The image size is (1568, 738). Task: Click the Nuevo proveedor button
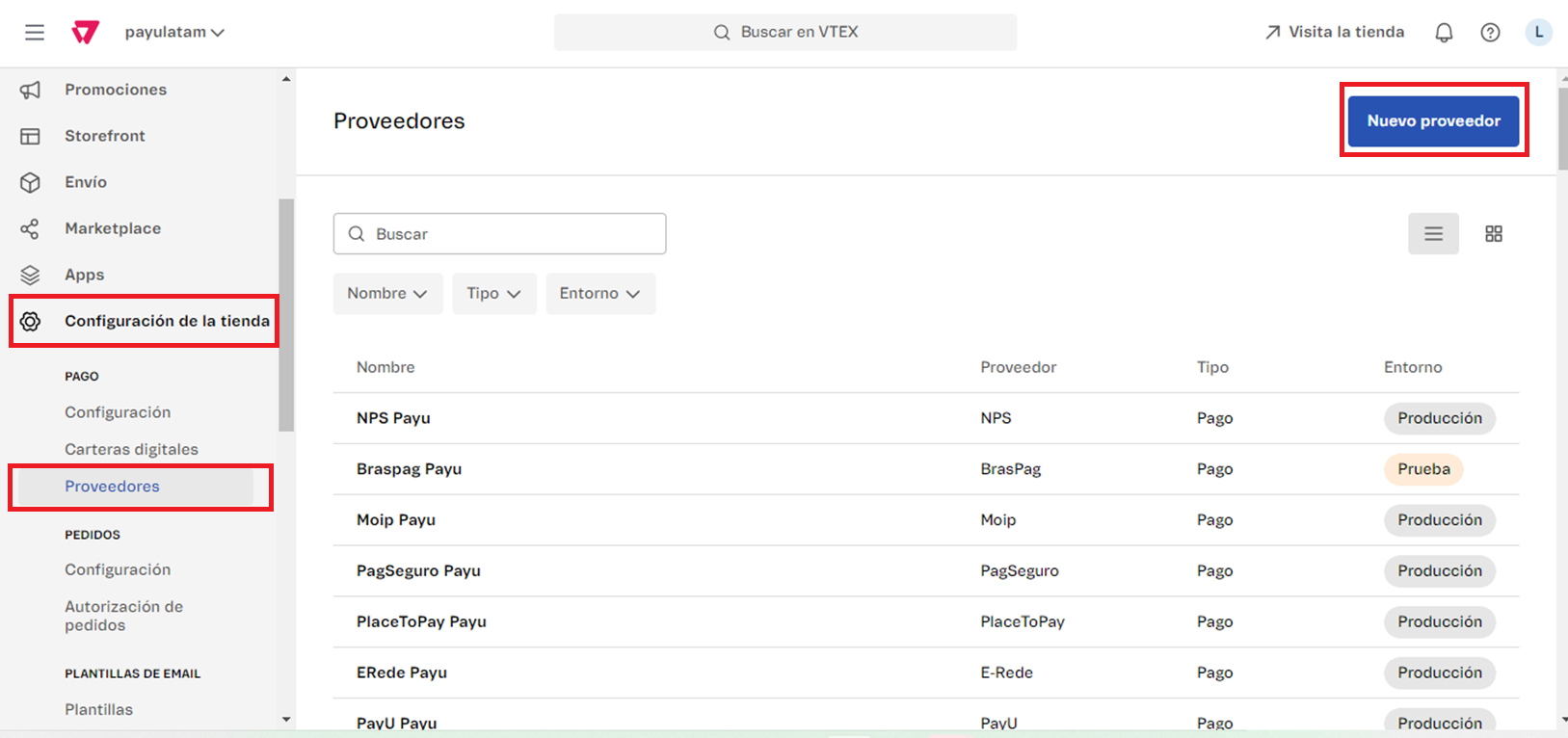click(x=1433, y=120)
